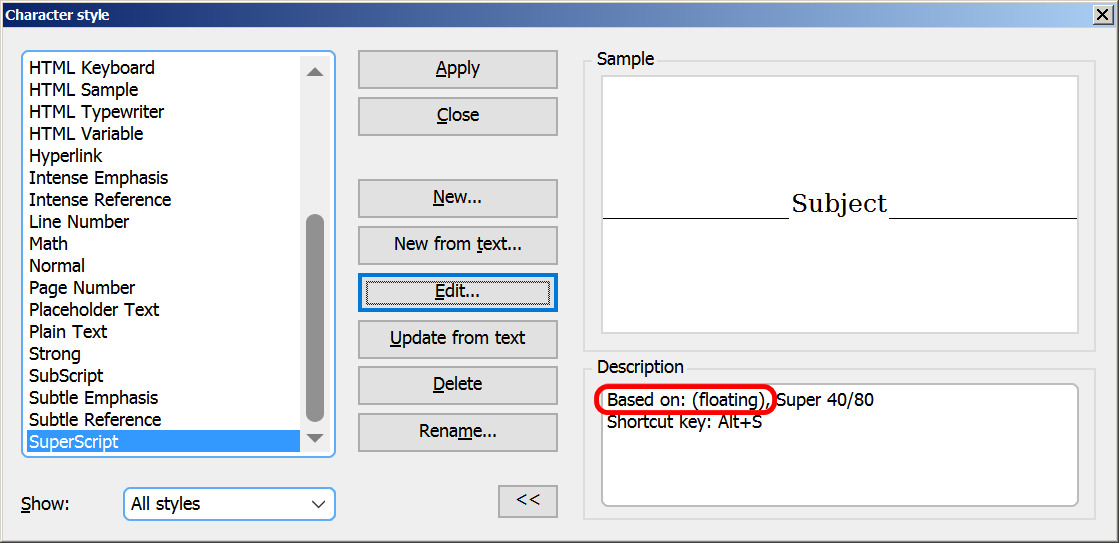Delete the selected character style
Viewport: 1119px width, 543px height.
pyautogui.click(x=457, y=384)
